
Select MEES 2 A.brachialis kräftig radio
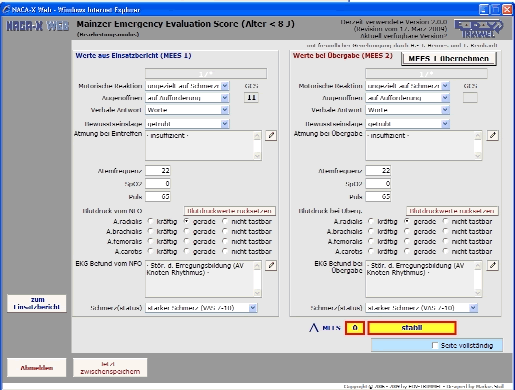pyautogui.click(x=371, y=231)
